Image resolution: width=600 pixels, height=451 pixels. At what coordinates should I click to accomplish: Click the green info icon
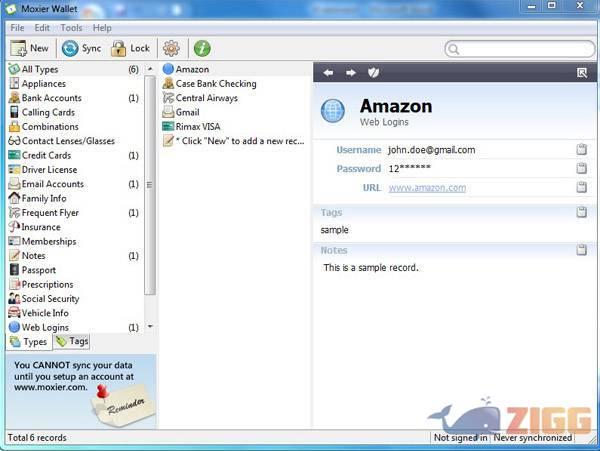tap(202, 48)
